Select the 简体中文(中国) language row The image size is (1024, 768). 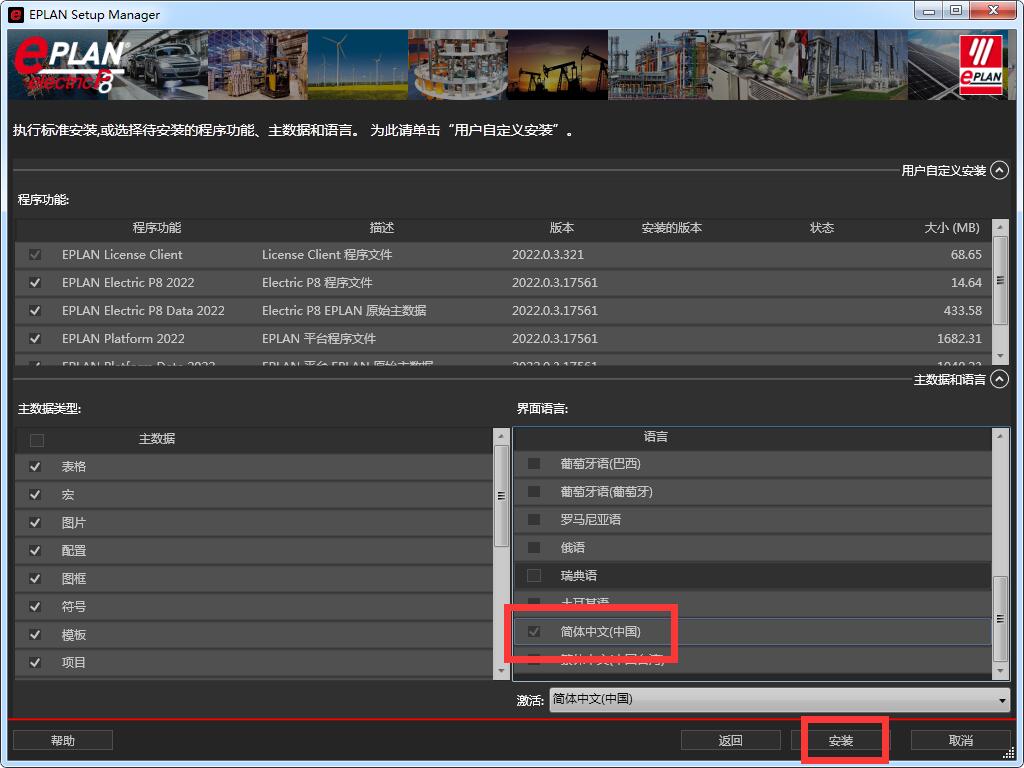pos(600,632)
